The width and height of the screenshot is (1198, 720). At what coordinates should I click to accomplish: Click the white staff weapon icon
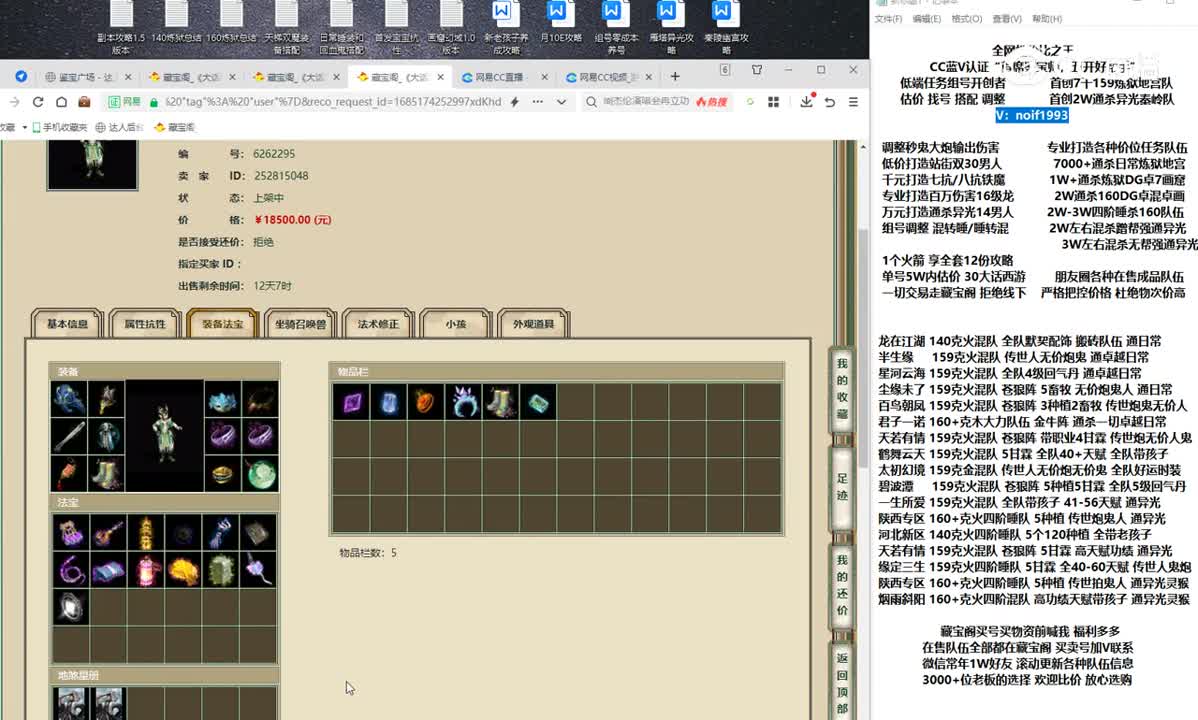tap(69, 436)
